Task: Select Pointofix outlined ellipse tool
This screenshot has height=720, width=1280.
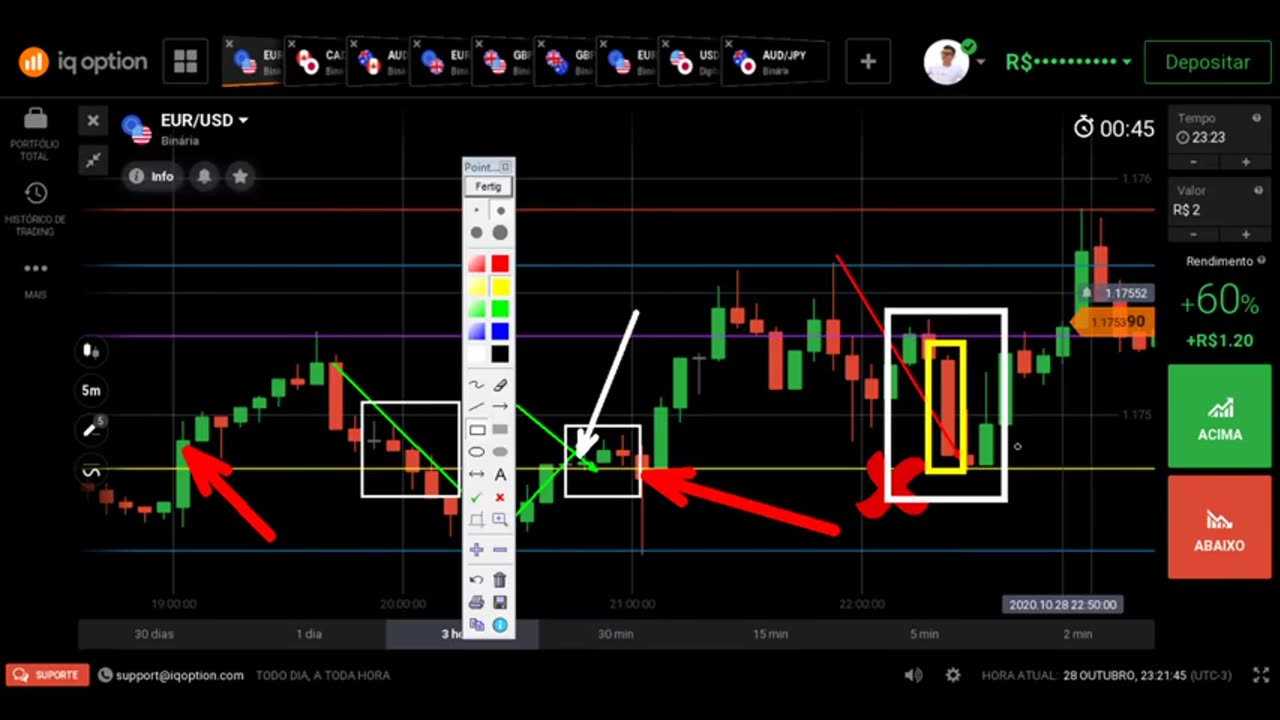Action: [477, 452]
